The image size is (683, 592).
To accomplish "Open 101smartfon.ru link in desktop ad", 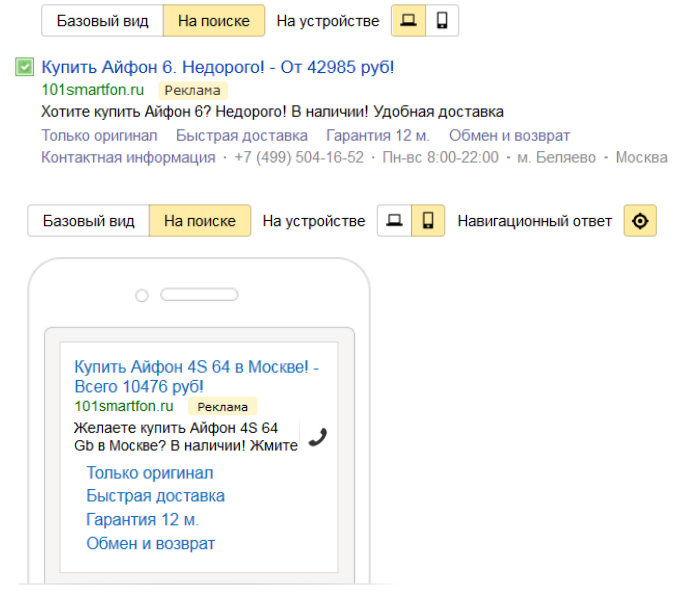I will (x=93, y=90).
